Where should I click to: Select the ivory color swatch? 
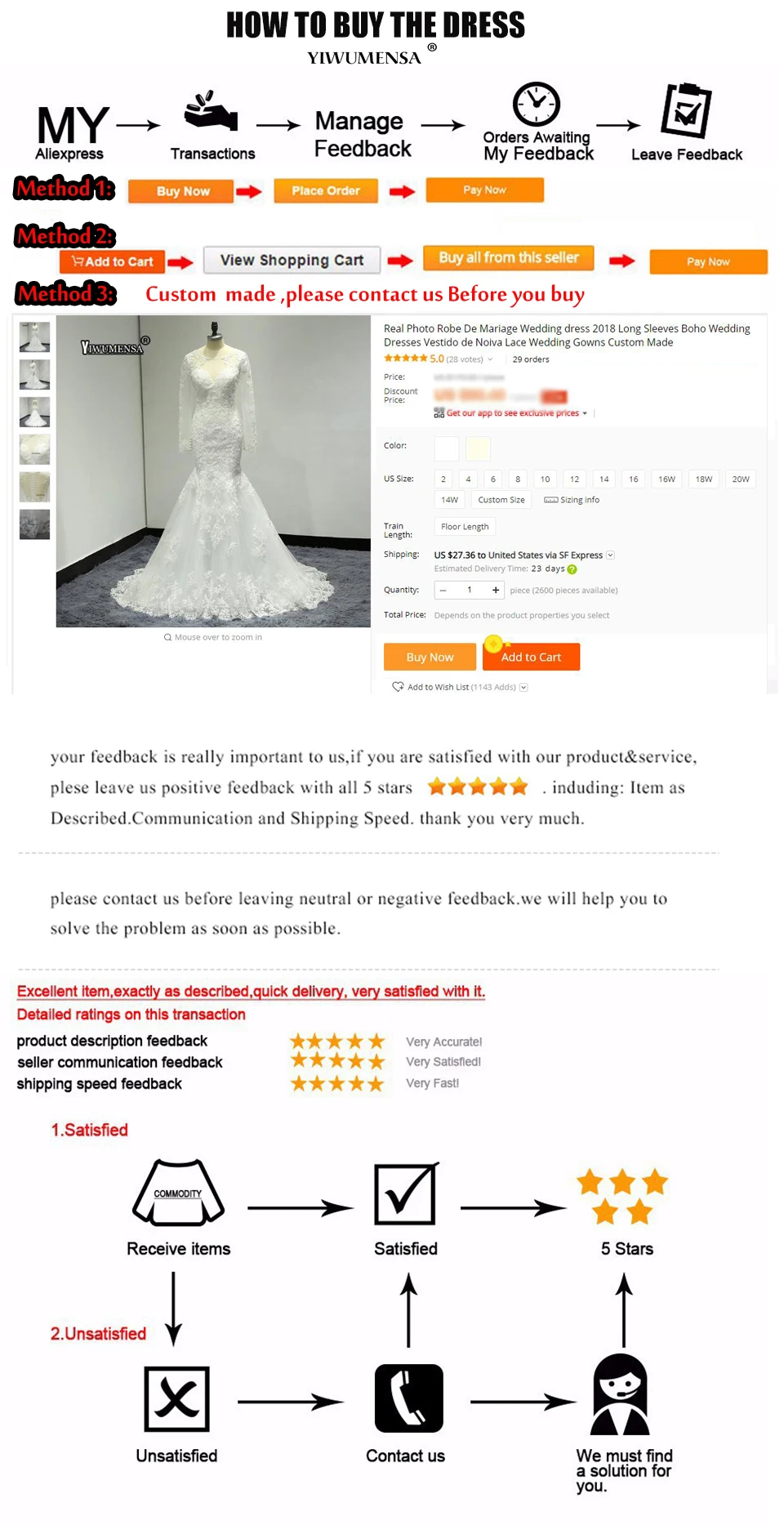(x=478, y=448)
